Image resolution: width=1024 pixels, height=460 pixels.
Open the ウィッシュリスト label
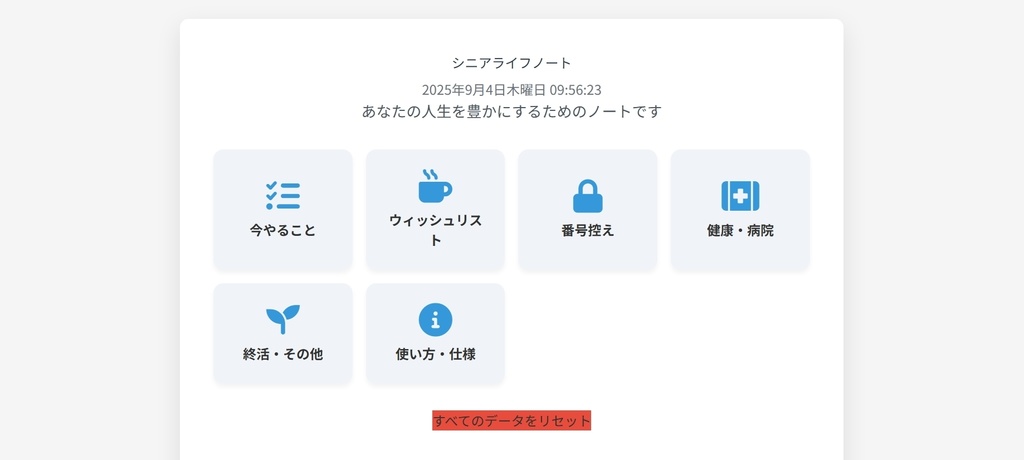[x=435, y=230]
